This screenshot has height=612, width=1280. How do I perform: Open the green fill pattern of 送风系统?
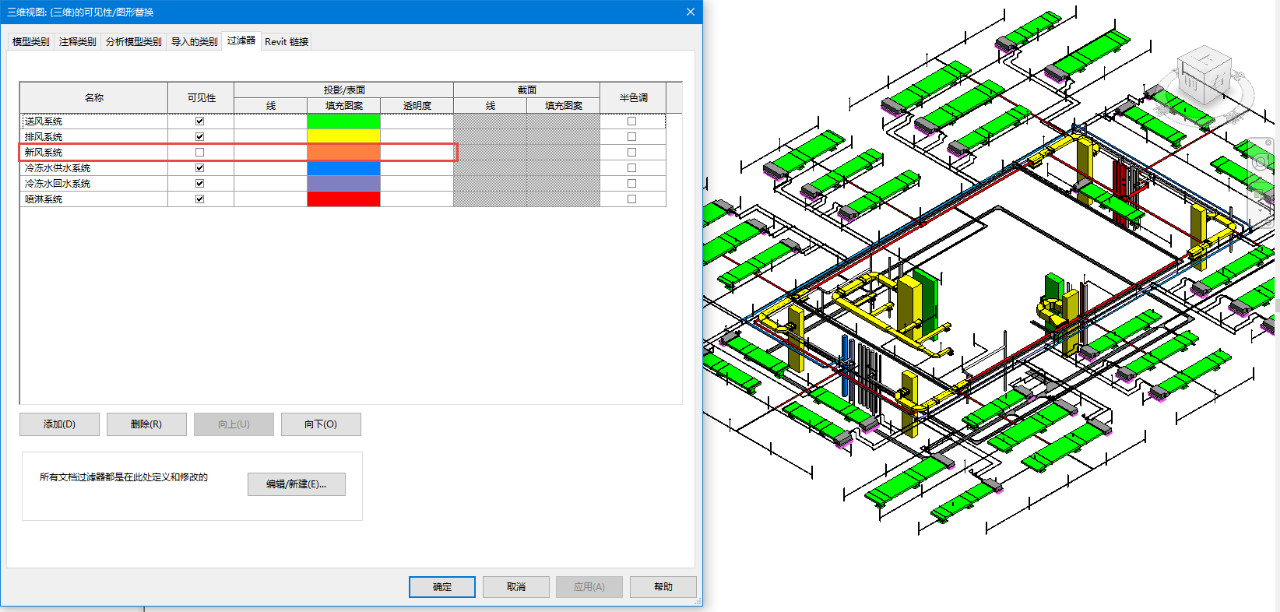click(344, 121)
